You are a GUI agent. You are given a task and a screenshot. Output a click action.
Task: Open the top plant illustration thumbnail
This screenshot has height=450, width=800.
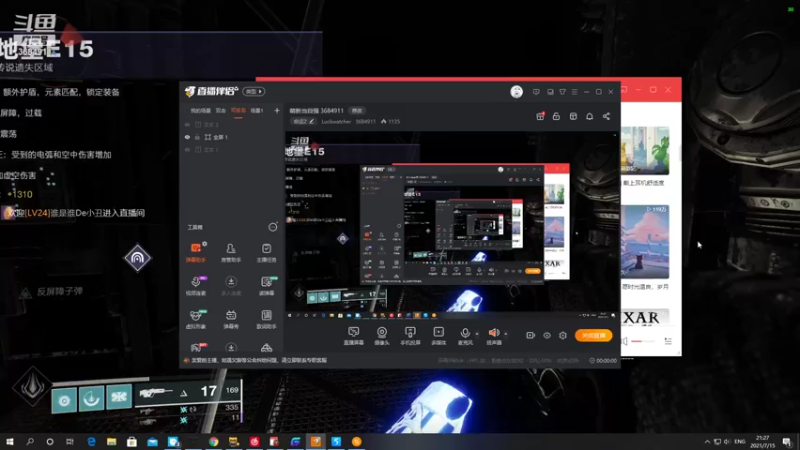tap(644, 151)
